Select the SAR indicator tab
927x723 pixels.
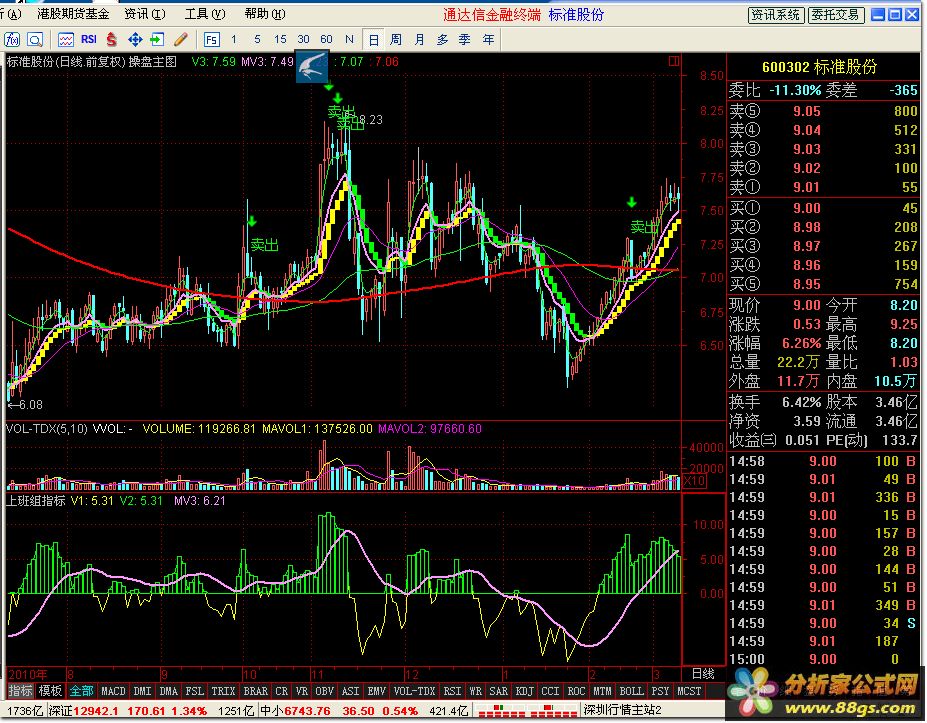coord(498,690)
